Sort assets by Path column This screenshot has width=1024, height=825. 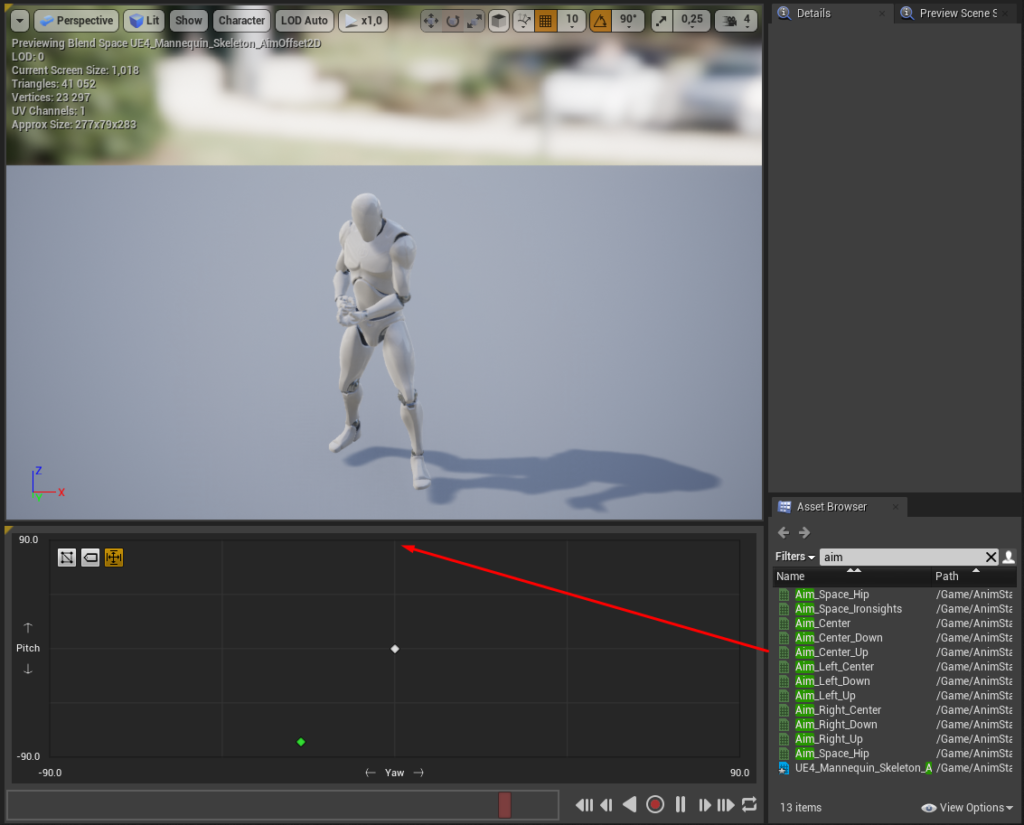click(974, 576)
